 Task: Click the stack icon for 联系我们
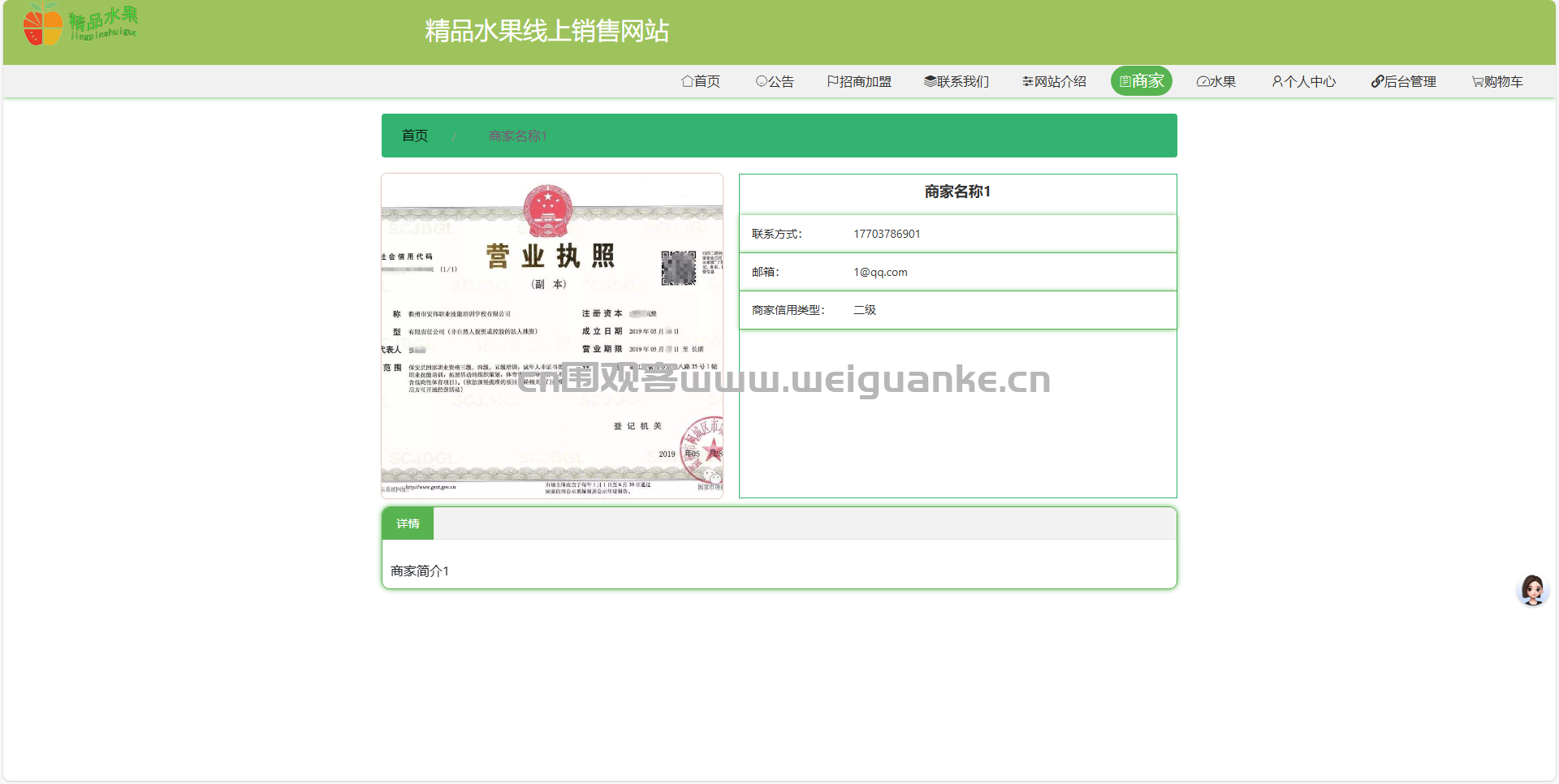(x=930, y=81)
